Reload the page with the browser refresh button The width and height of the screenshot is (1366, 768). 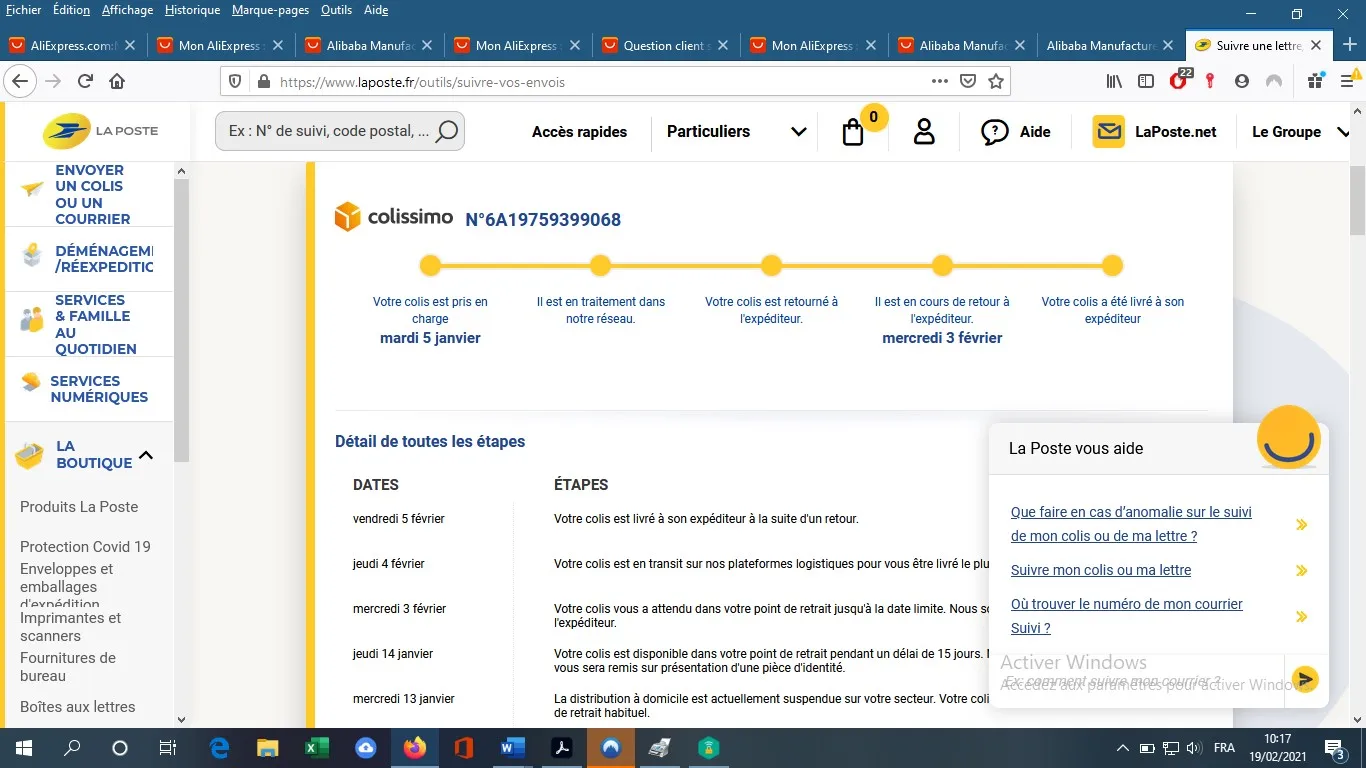(x=85, y=81)
